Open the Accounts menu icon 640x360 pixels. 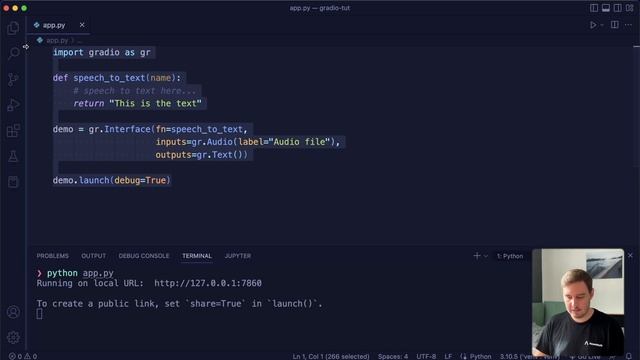13,312
